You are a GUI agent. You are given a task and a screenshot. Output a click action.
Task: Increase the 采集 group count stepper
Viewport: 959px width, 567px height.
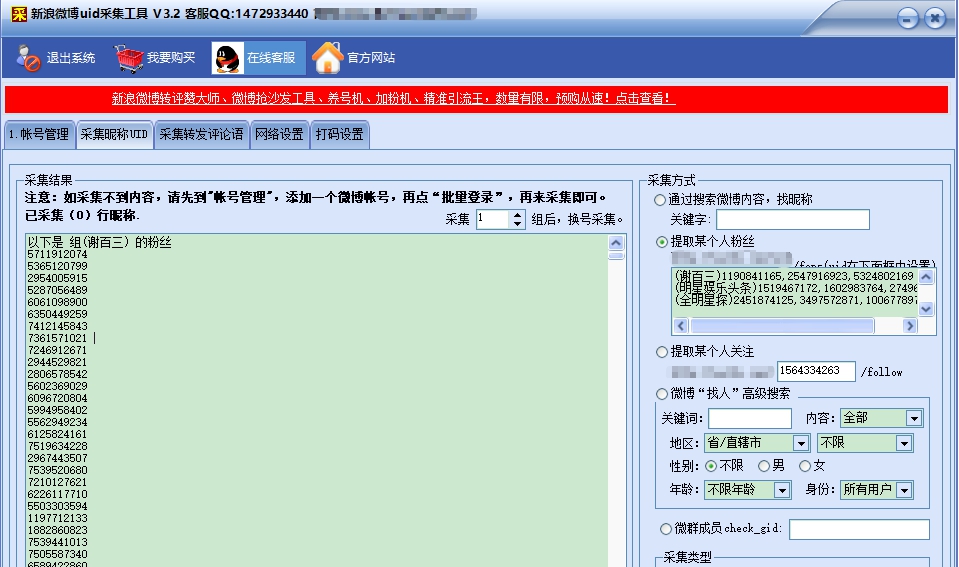(x=517, y=215)
